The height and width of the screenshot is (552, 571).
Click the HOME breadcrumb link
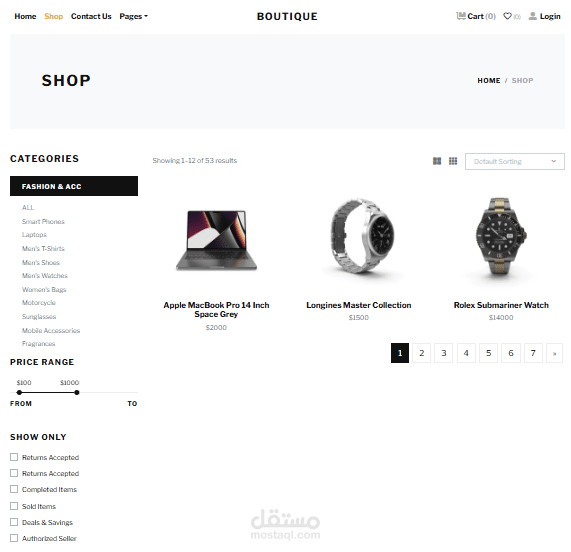click(489, 80)
